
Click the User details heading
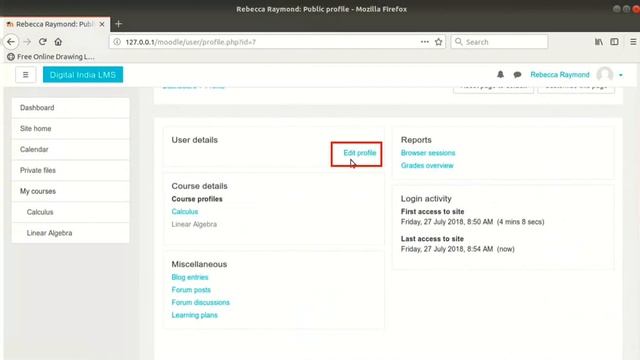click(x=194, y=140)
